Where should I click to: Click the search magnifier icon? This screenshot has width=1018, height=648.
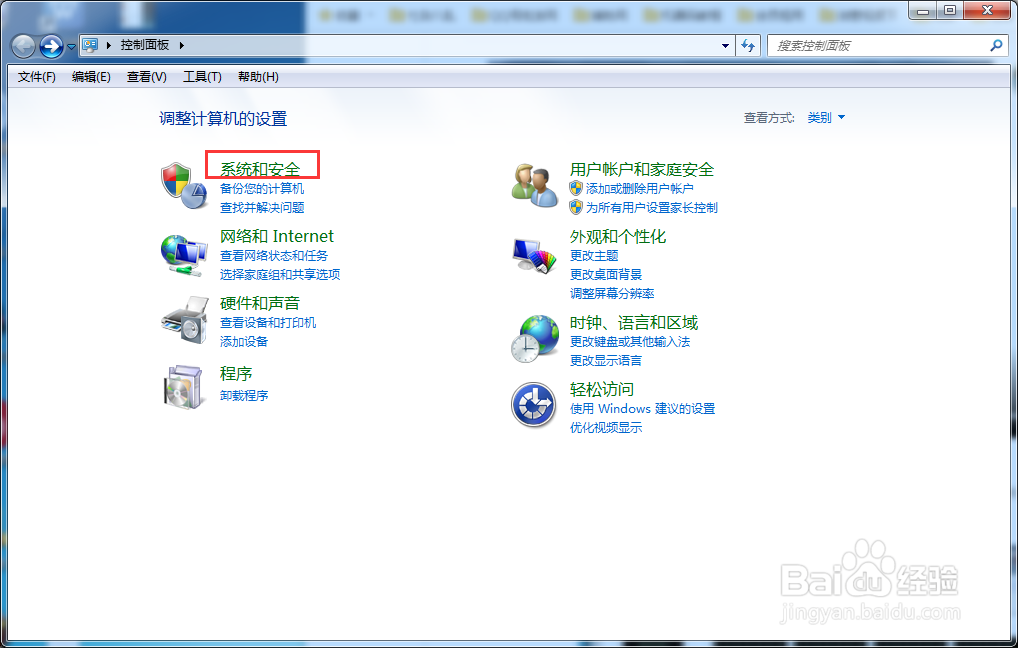996,45
